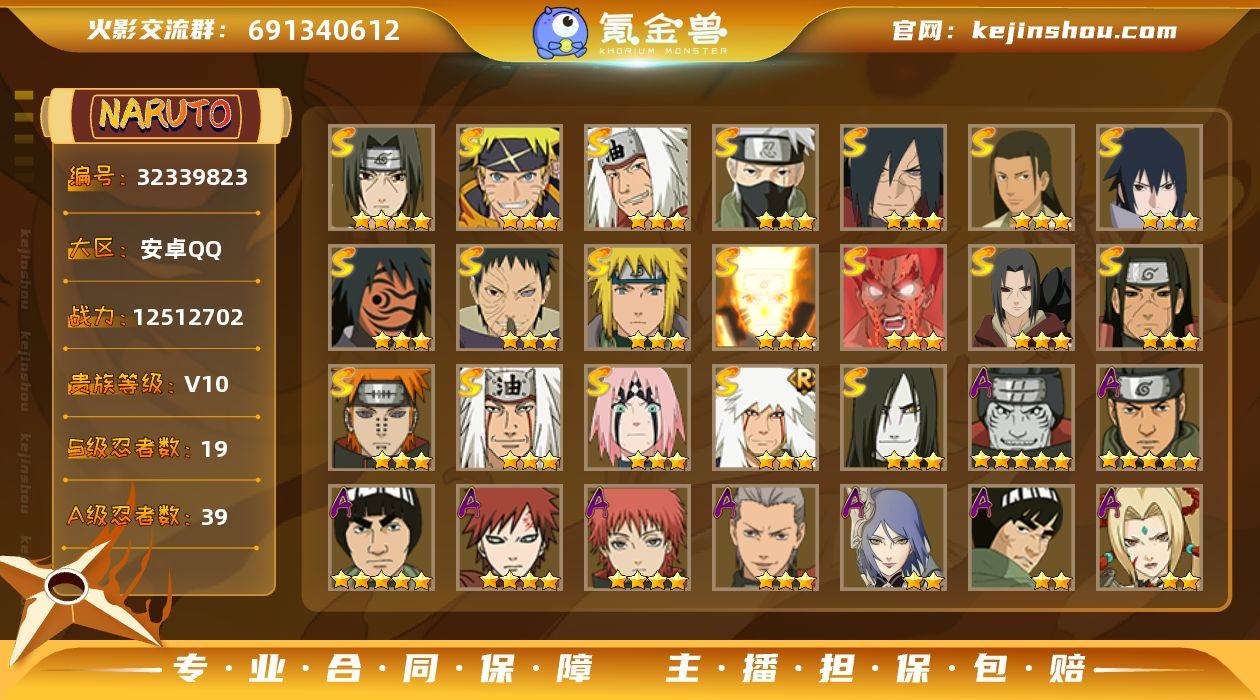The image size is (1260, 700).
Task: Select the blond Minato Fourth Hokage portrait
Action: click(637, 297)
